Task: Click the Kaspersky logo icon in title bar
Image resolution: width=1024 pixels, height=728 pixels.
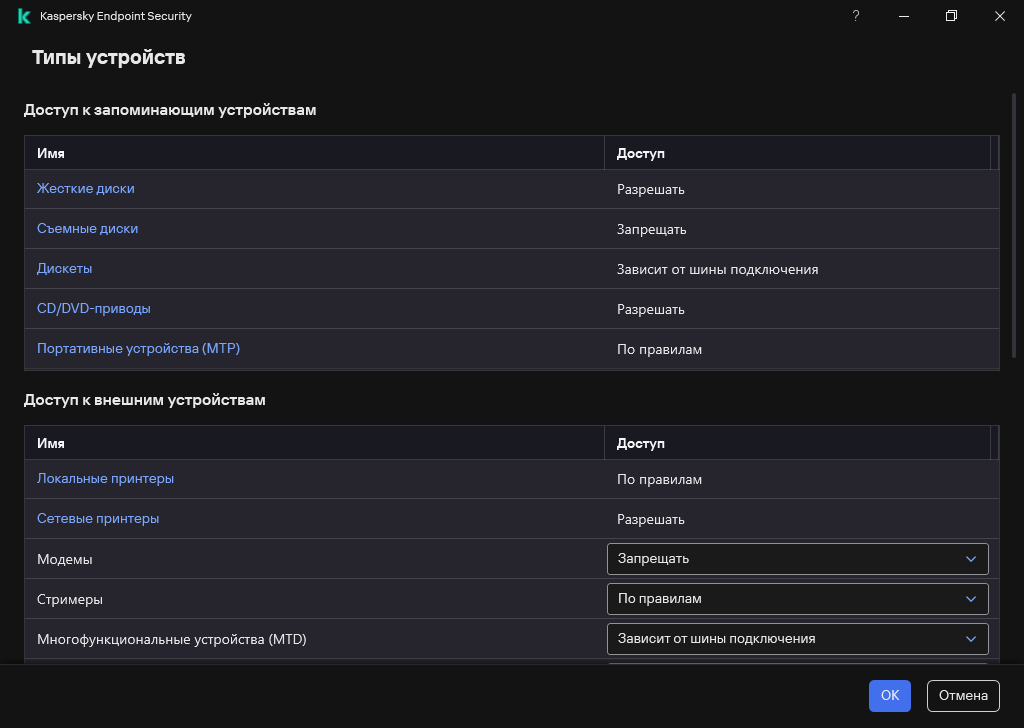Action: [x=24, y=16]
